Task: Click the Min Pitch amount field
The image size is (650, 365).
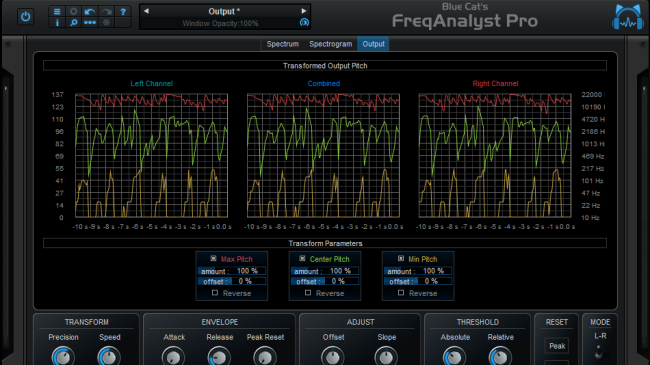Action: 418,271
